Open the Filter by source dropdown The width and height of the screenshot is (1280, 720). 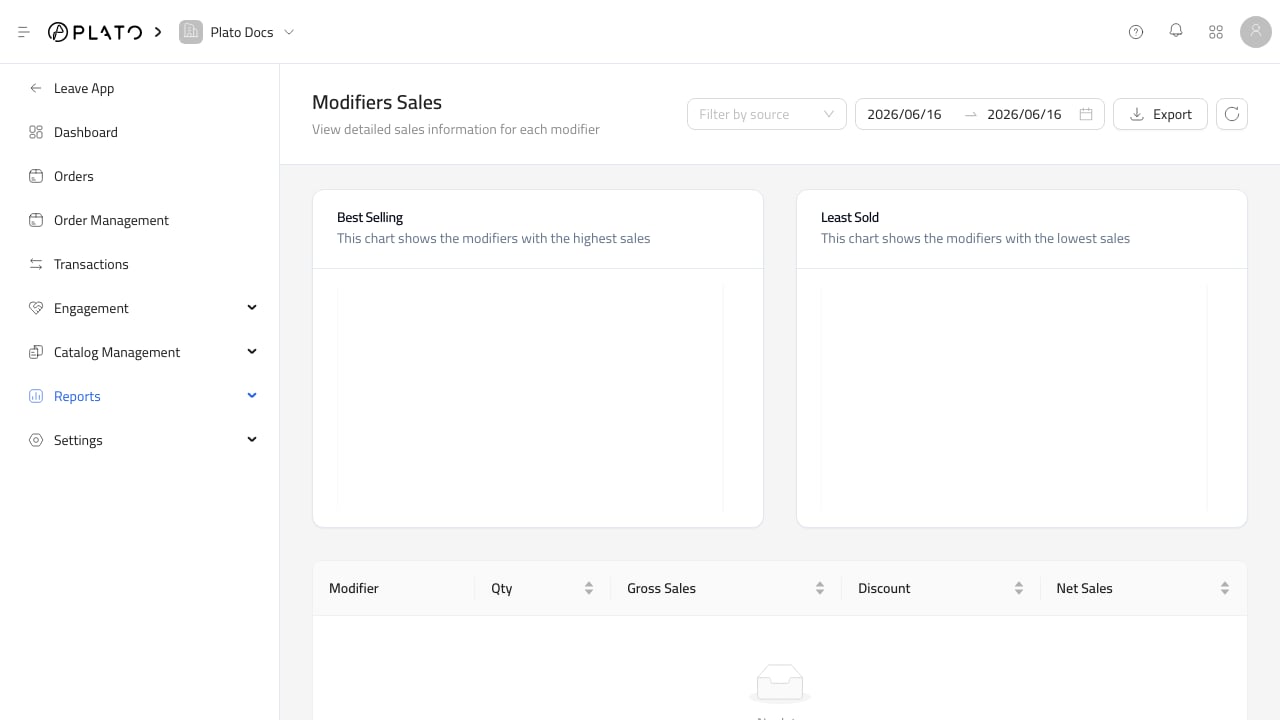pos(767,114)
